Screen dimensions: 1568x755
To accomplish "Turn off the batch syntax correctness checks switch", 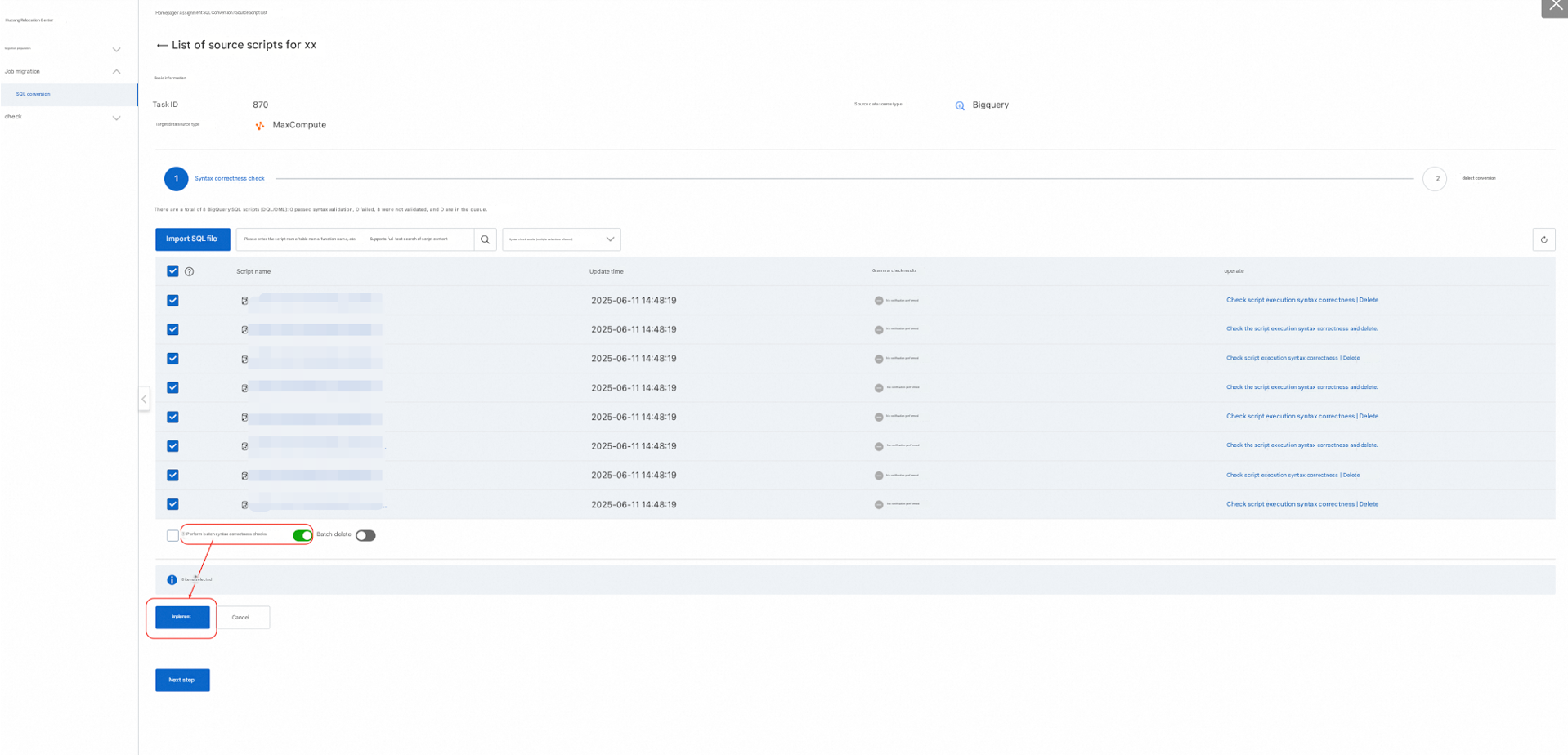I will pyautogui.click(x=302, y=536).
